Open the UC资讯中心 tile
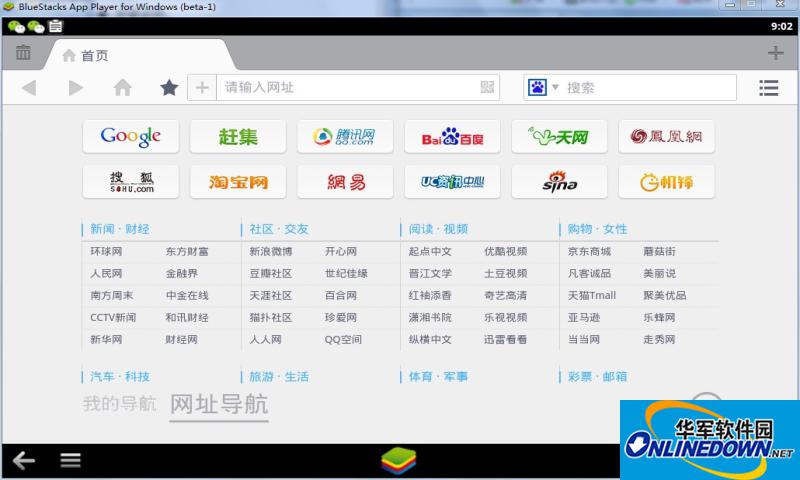The width and height of the screenshot is (800, 480). coord(452,182)
